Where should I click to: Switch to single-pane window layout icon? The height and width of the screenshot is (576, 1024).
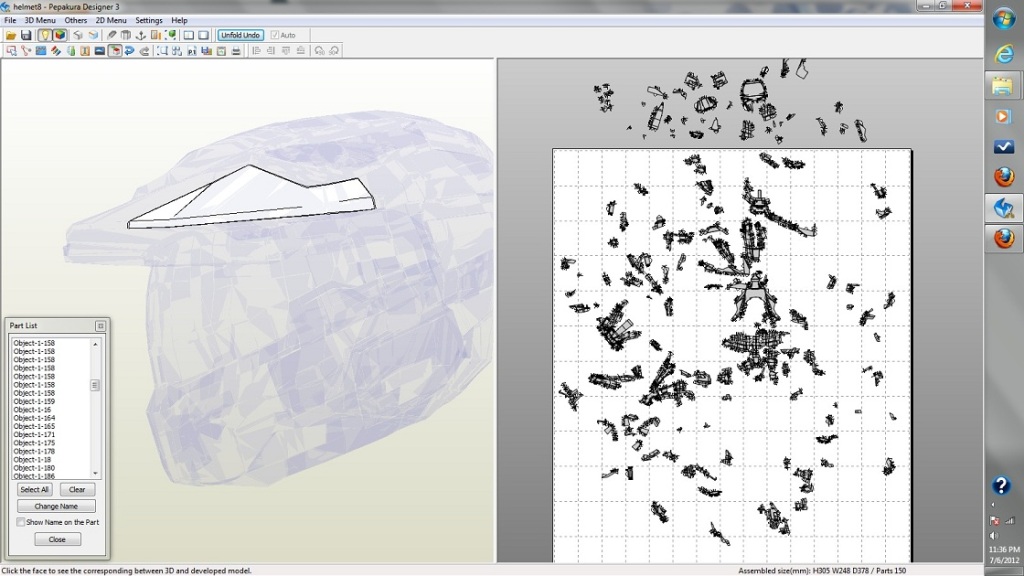[203, 35]
